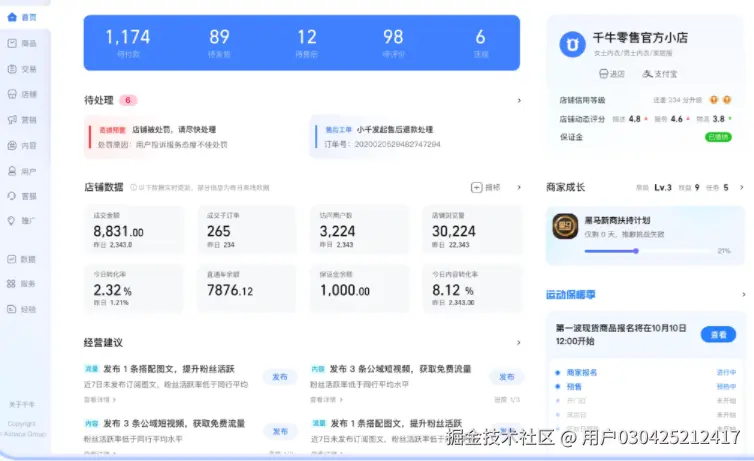Click the Lv.3 merchant level value
Viewport: 754px width, 461px height.
[663, 187]
